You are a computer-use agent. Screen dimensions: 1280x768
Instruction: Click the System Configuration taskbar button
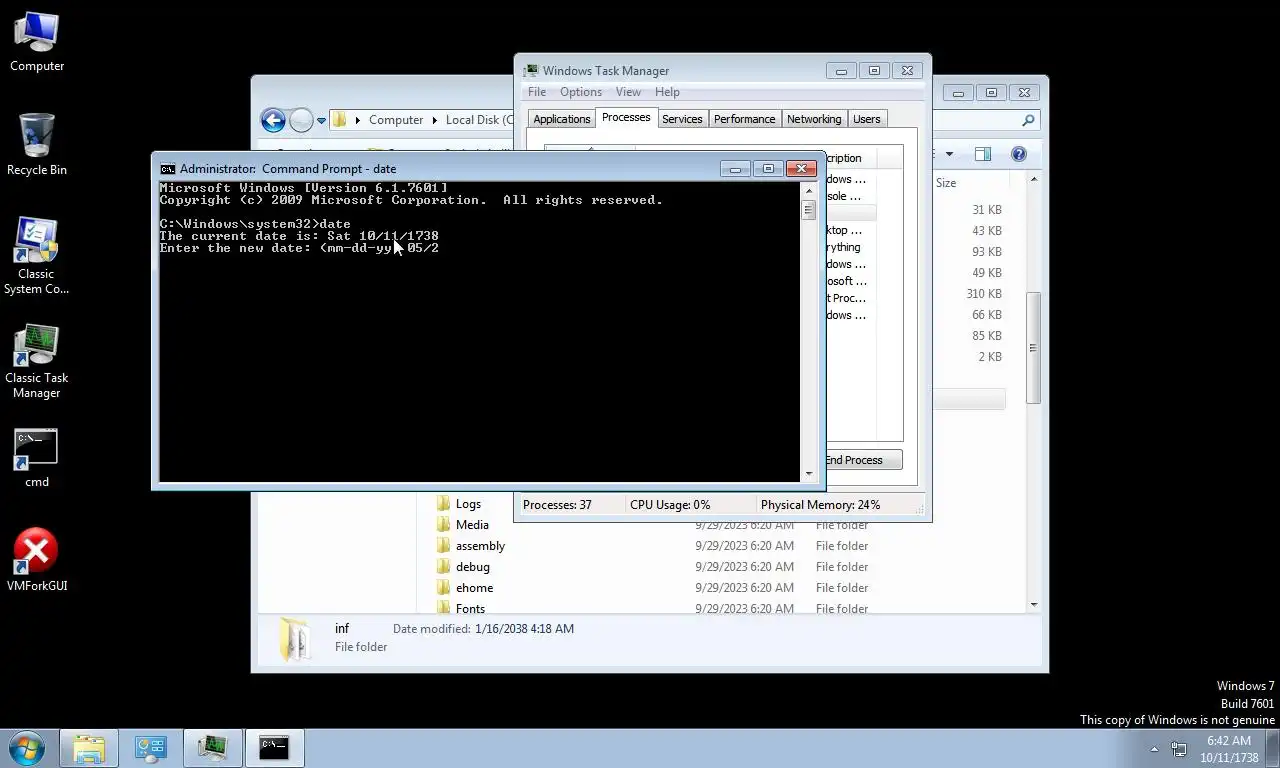(x=151, y=747)
